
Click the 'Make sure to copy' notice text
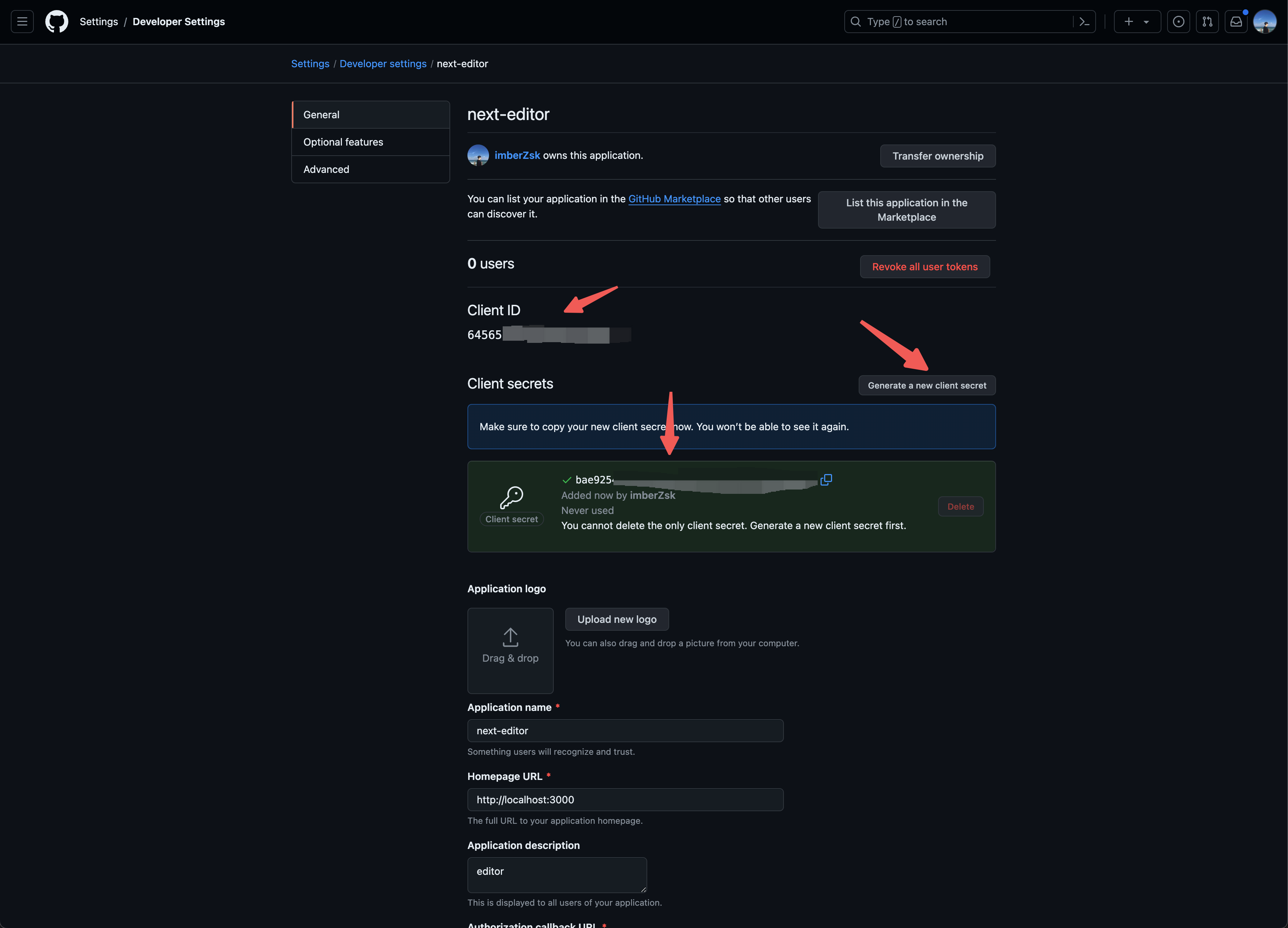pos(664,427)
